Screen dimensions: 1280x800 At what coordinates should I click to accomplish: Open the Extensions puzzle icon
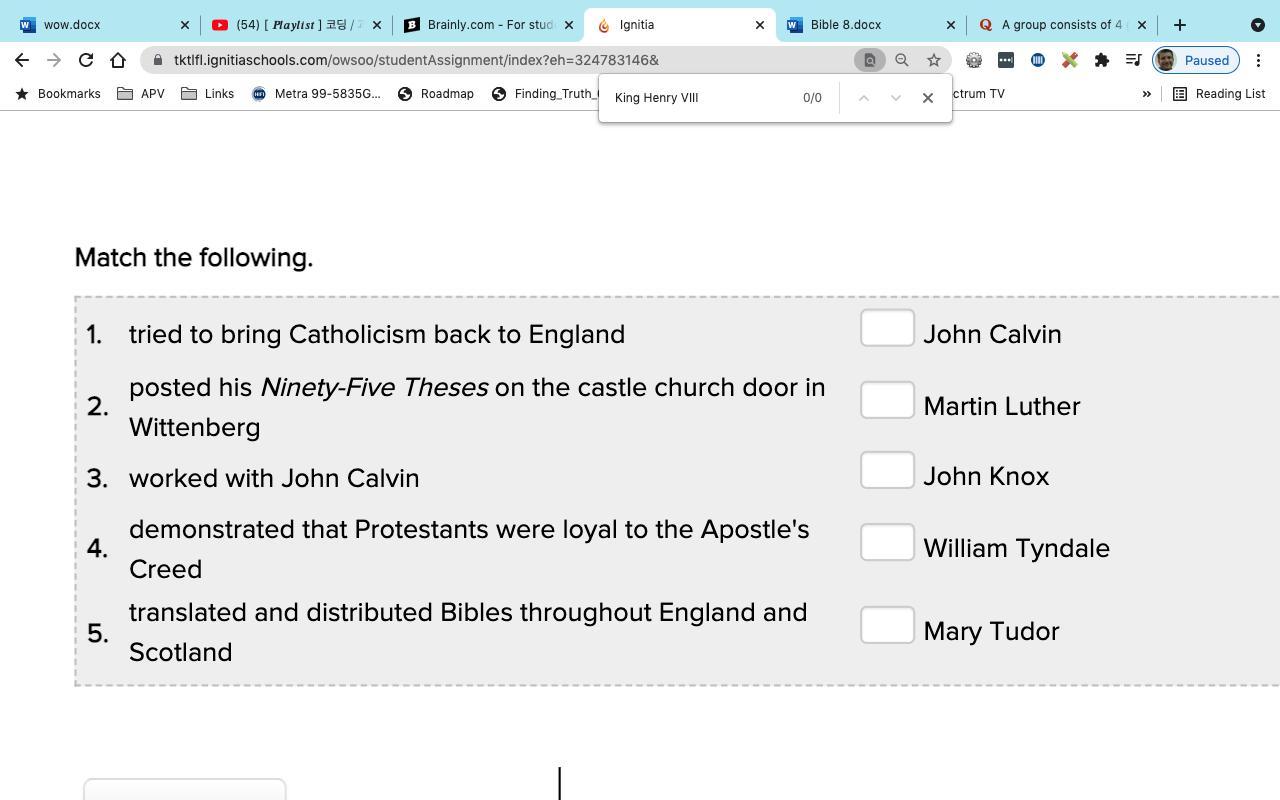[1102, 60]
